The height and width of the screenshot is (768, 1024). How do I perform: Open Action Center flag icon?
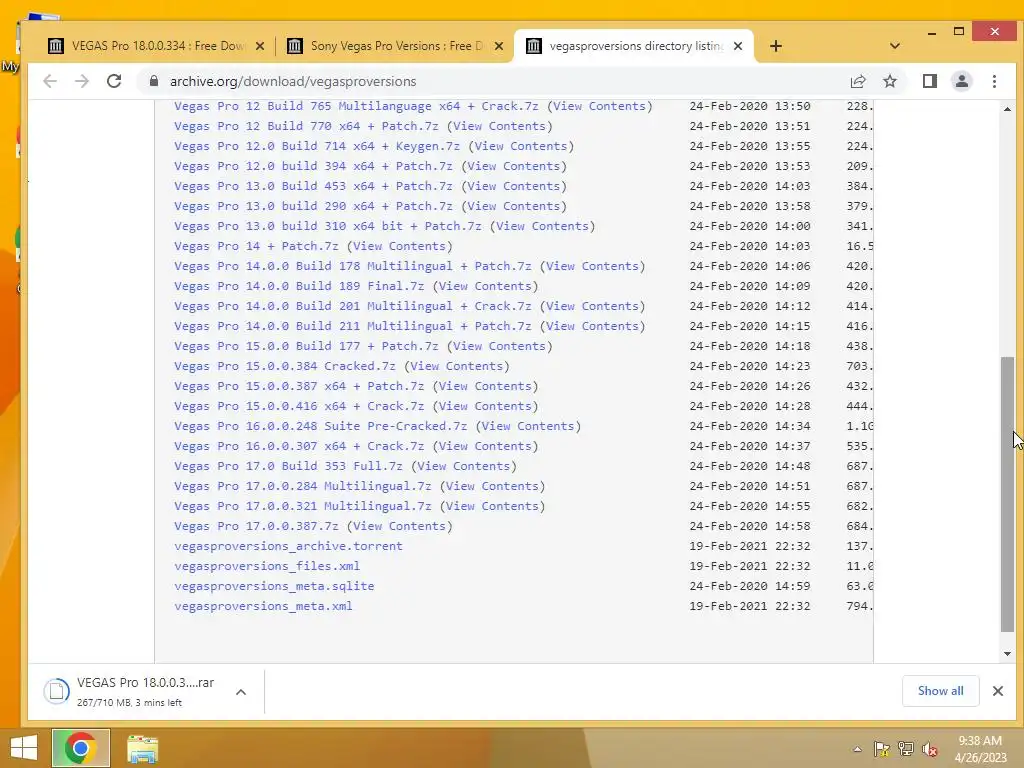click(881, 749)
